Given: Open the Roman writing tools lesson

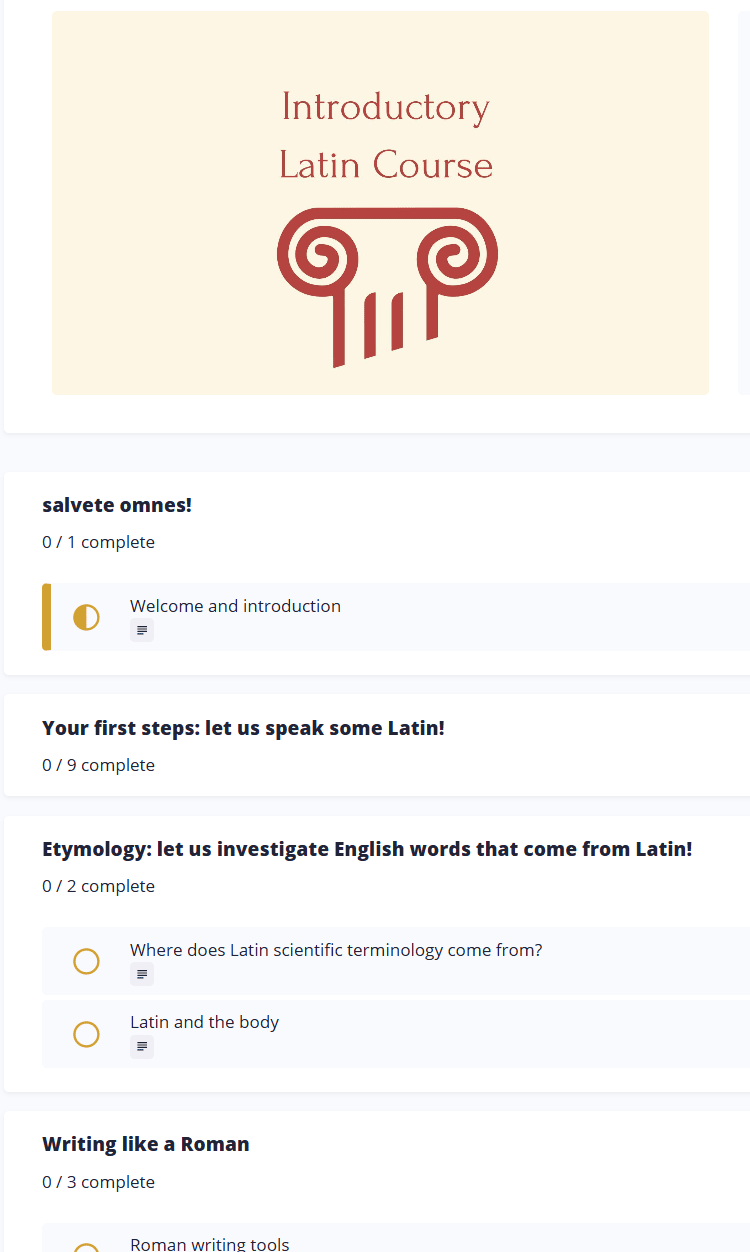Looking at the screenshot, I should 210,1244.
